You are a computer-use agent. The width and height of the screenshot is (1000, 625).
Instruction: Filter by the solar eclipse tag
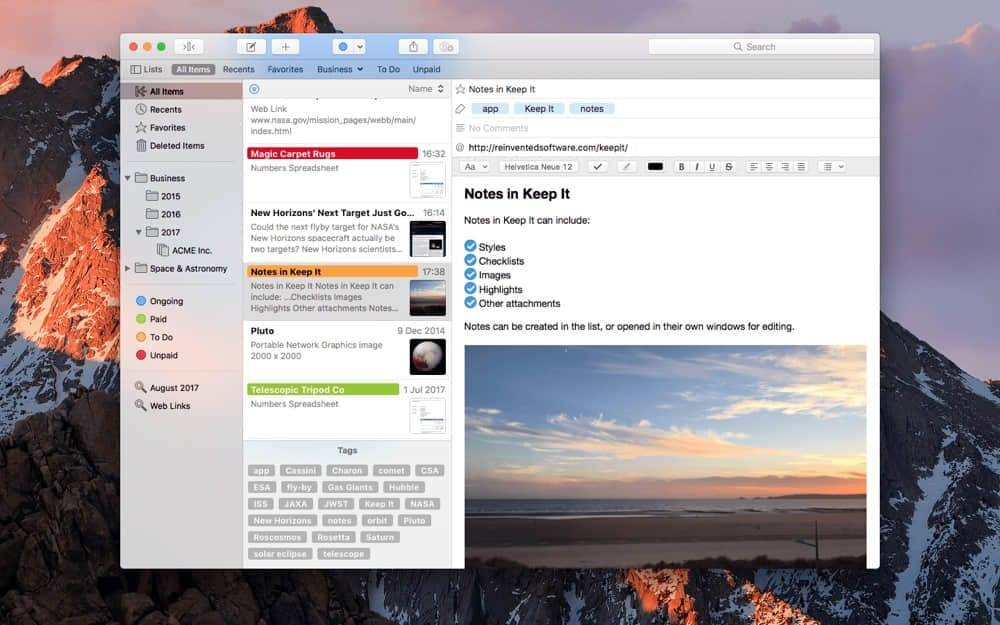click(x=279, y=554)
